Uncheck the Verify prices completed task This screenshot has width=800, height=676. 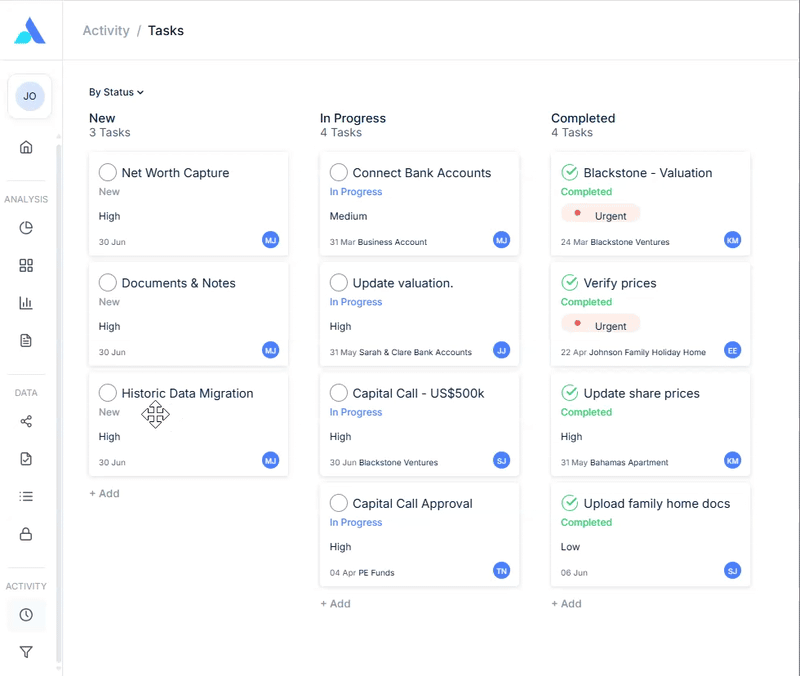569,283
